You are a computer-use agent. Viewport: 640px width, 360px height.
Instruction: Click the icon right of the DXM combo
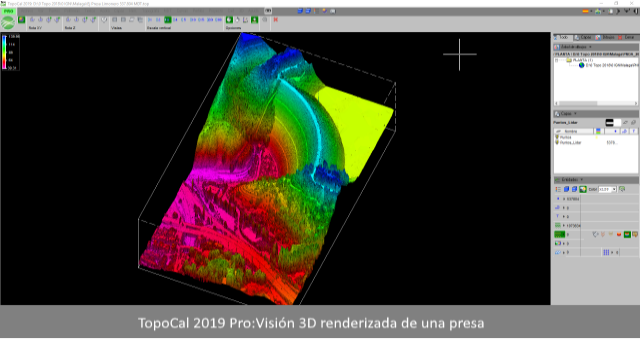coord(622,189)
